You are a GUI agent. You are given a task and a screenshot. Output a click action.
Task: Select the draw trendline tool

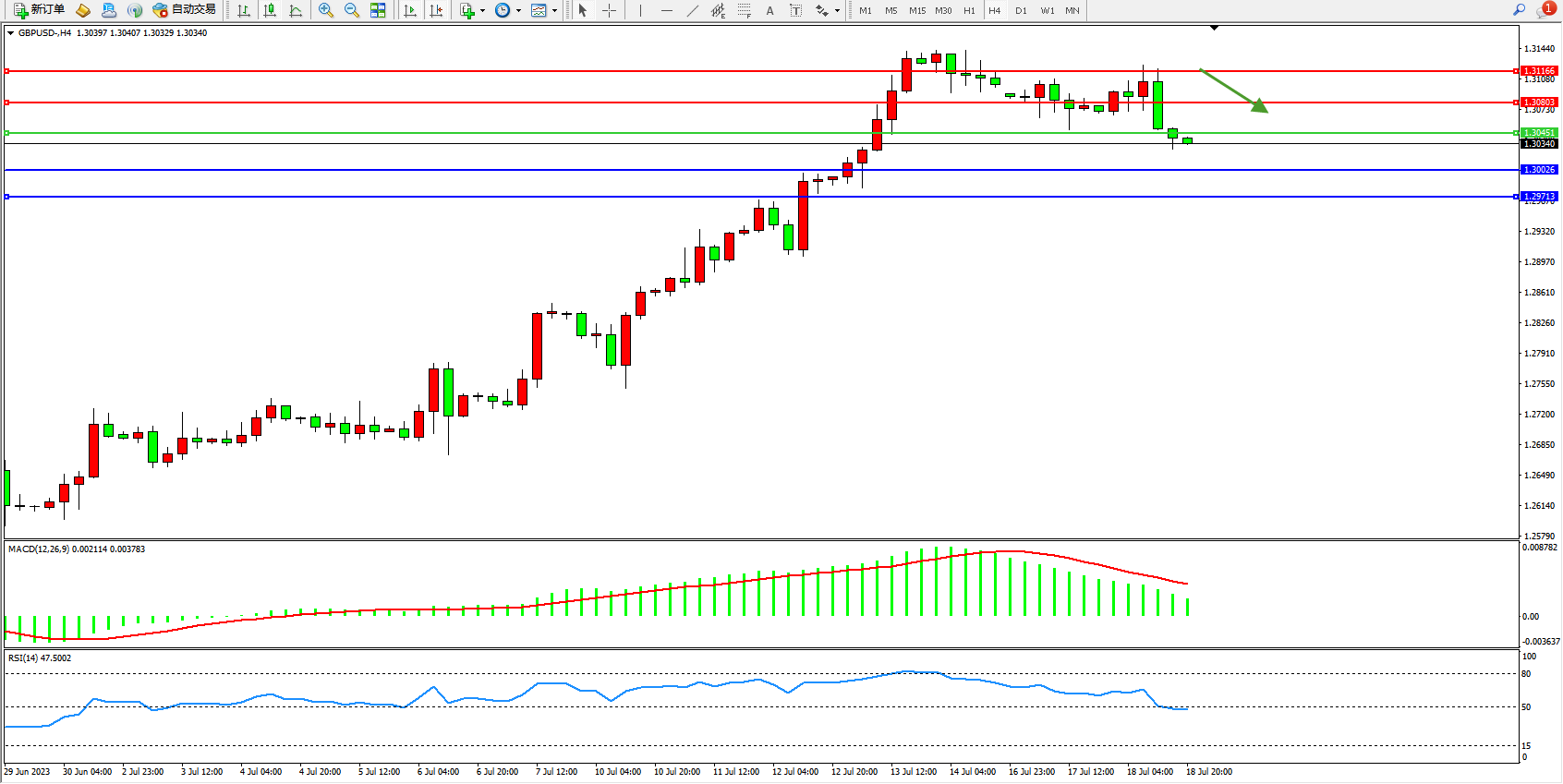click(x=693, y=10)
